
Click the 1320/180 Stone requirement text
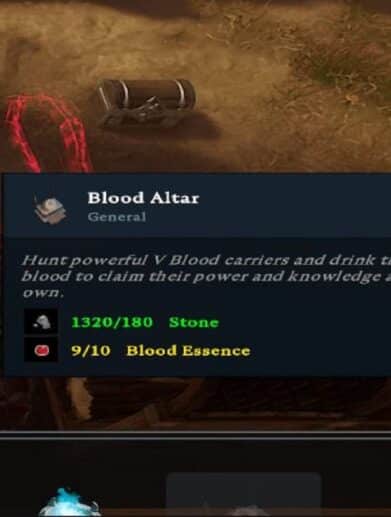[145, 322]
